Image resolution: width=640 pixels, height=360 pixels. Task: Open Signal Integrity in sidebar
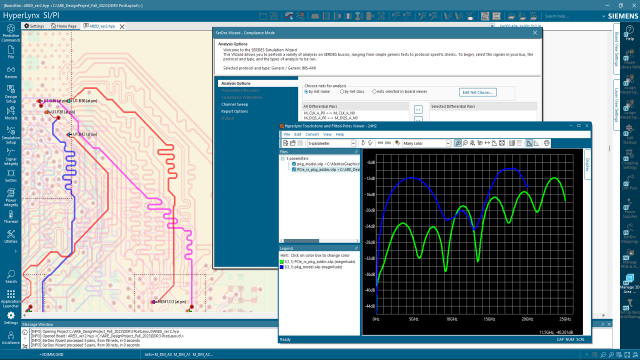(x=11, y=157)
